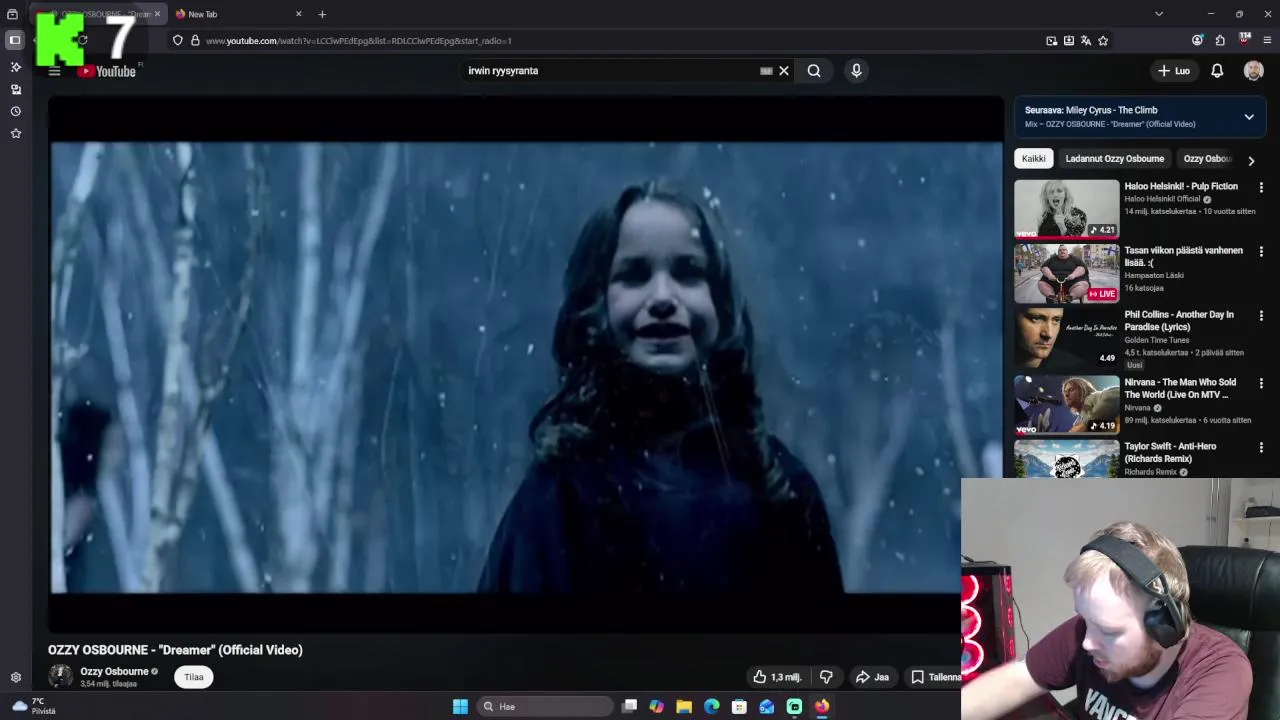Open Microsoft Edge from taskbar

click(712, 707)
